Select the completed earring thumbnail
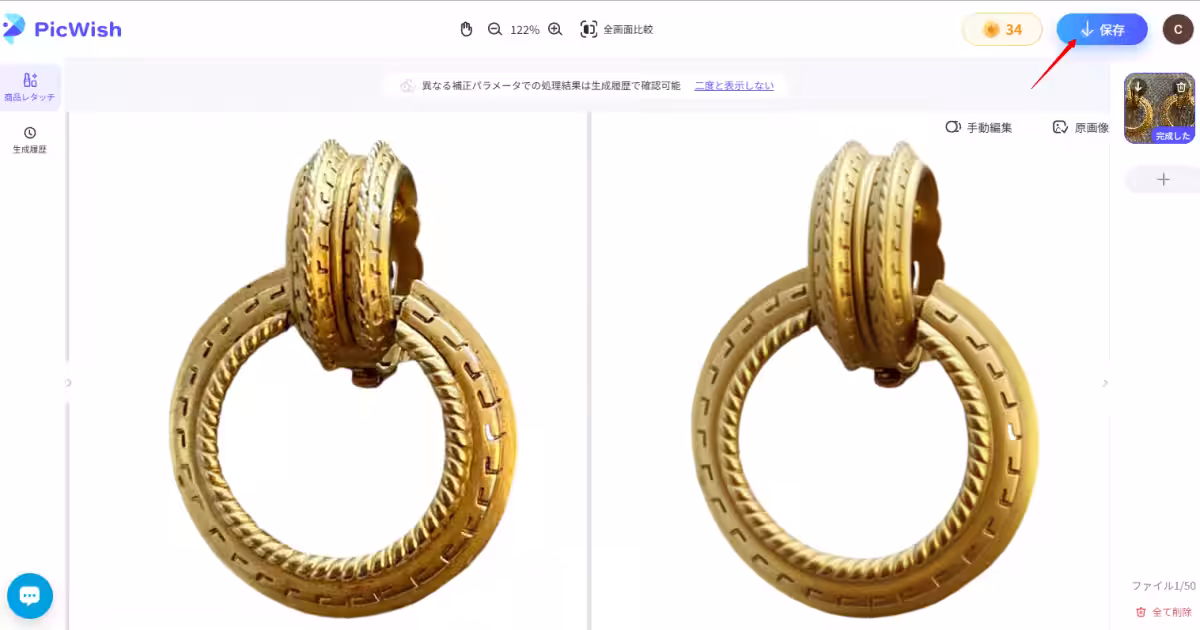This screenshot has height=630, width=1200. [1160, 109]
